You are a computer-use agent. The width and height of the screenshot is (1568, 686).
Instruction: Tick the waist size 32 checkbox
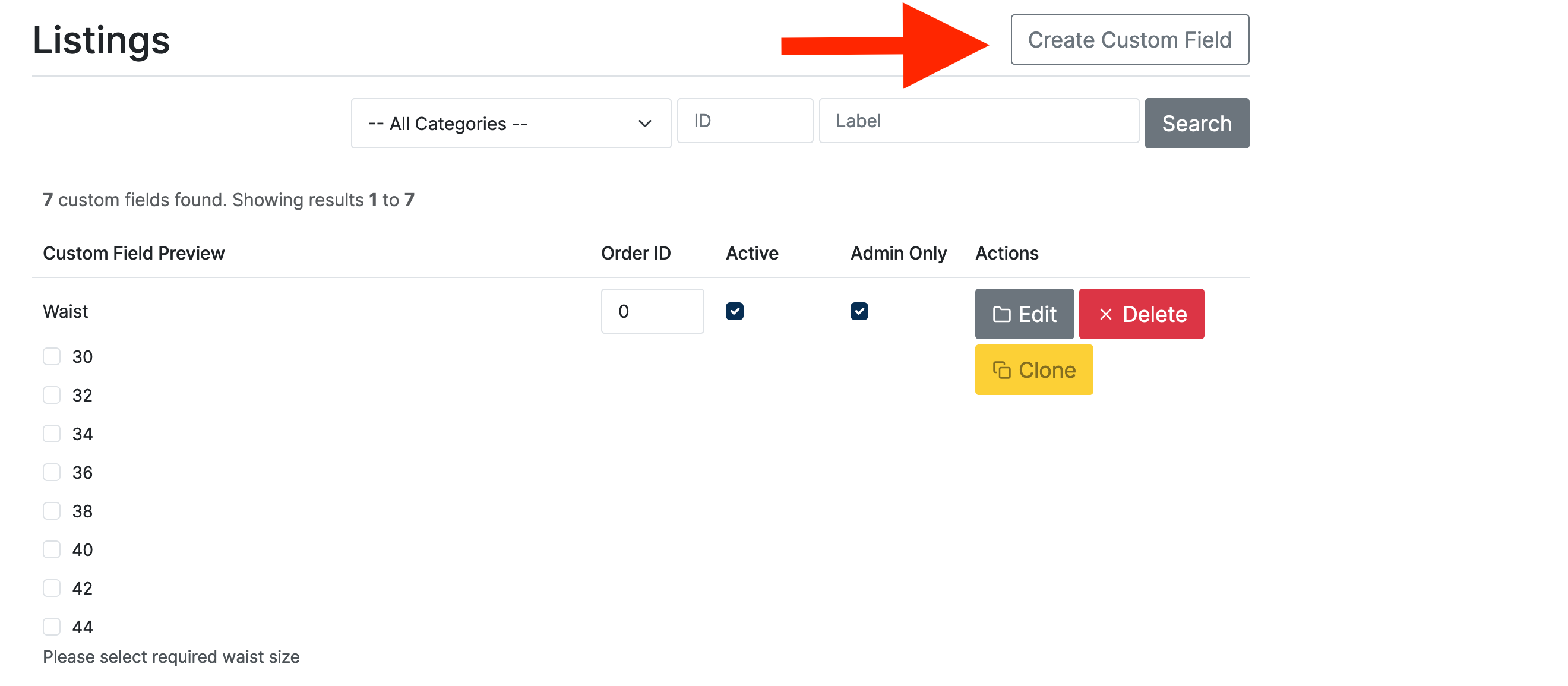click(x=52, y=395)
